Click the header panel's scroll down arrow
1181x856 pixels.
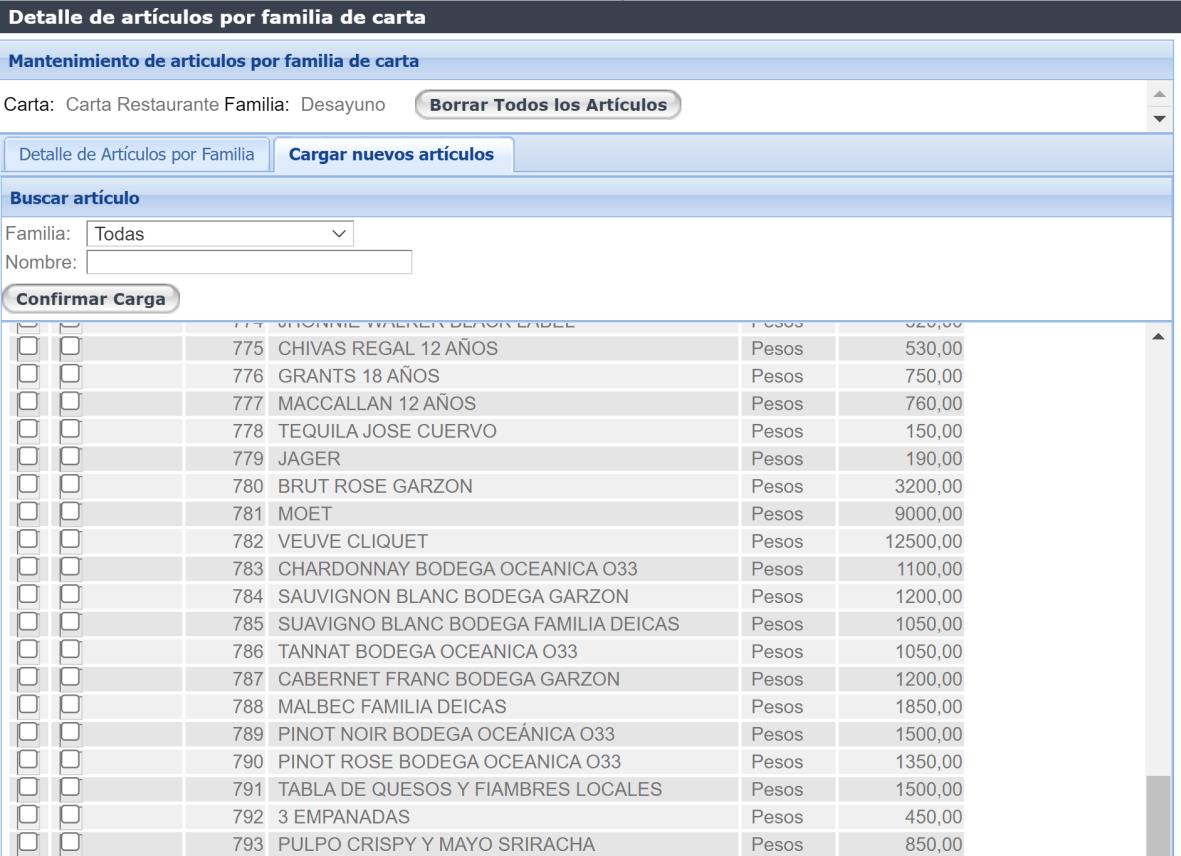pyautogui.click(x=1160, y=119)
